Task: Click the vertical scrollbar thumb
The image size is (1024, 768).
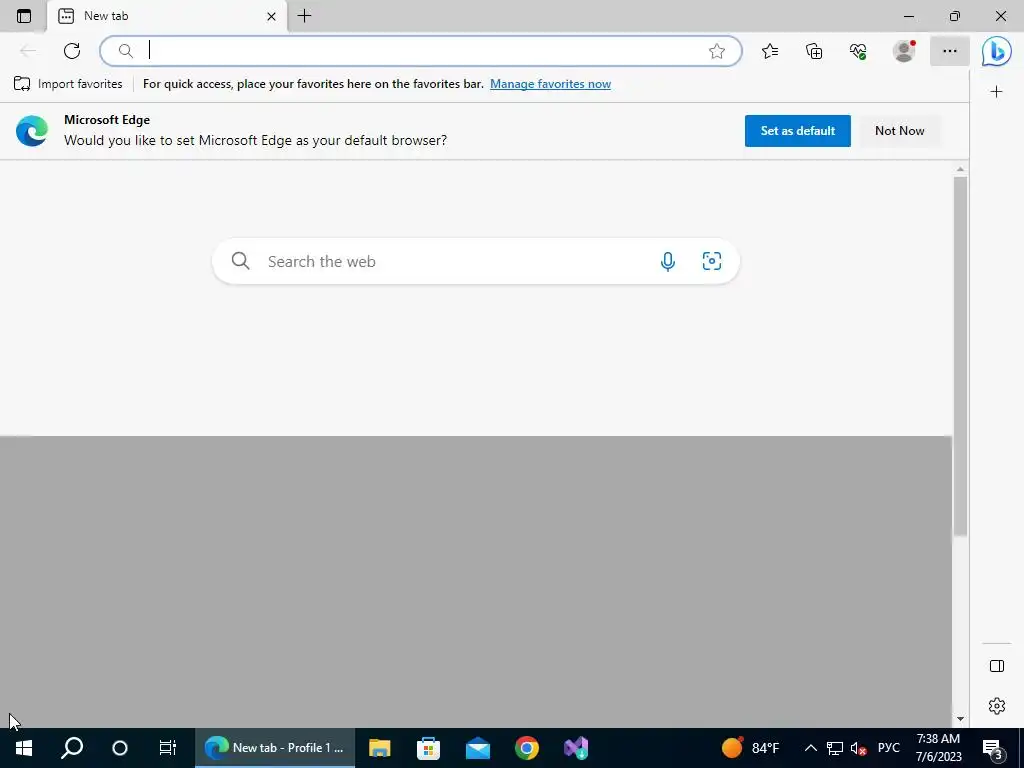Action: pos(960,356)
